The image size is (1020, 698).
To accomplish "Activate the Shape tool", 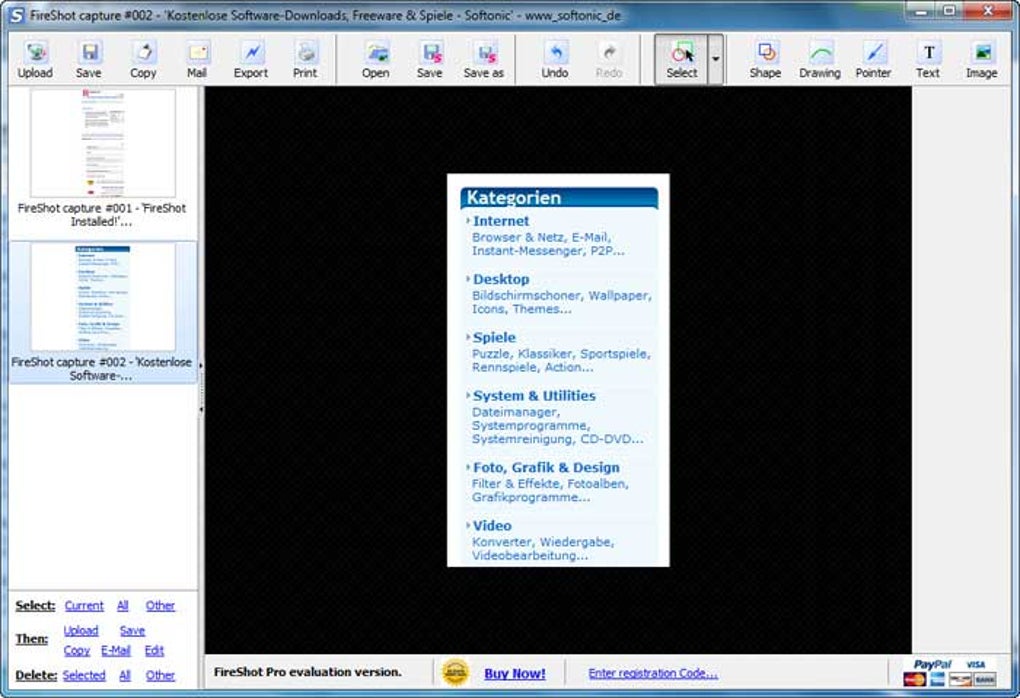I will point(765,60).
